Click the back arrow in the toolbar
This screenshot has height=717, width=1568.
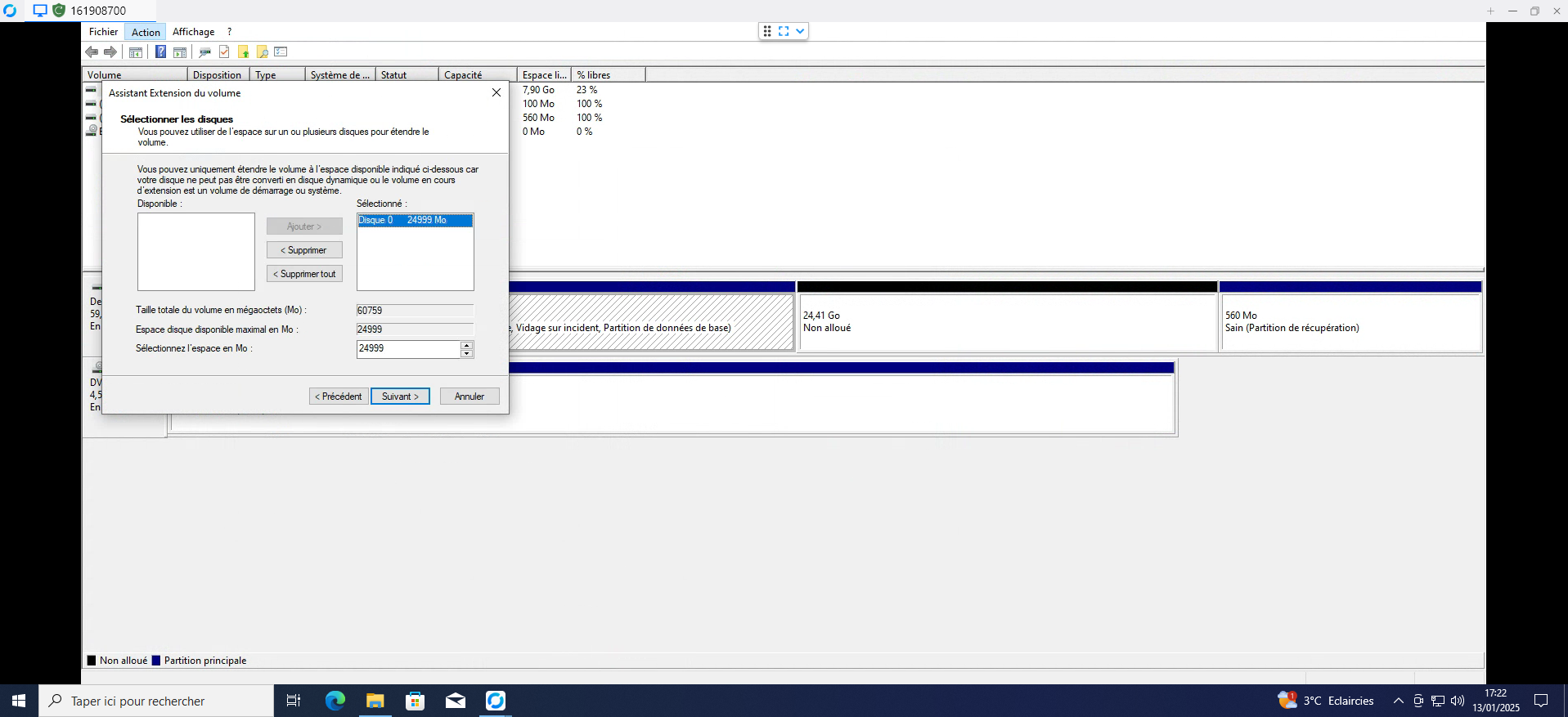coord(92,52)
